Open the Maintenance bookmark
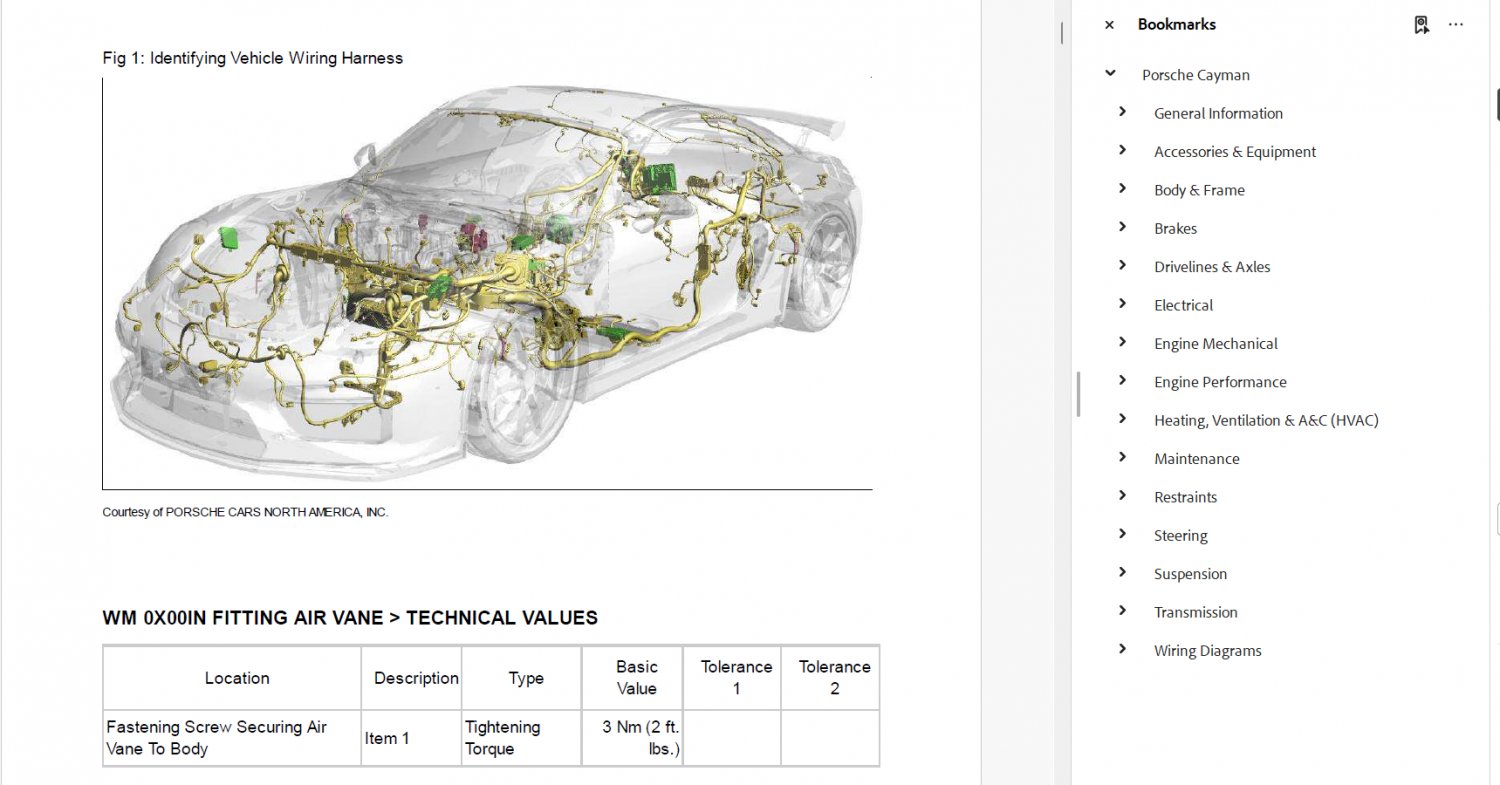1500x785 pixels. [x=1197, y=459]
